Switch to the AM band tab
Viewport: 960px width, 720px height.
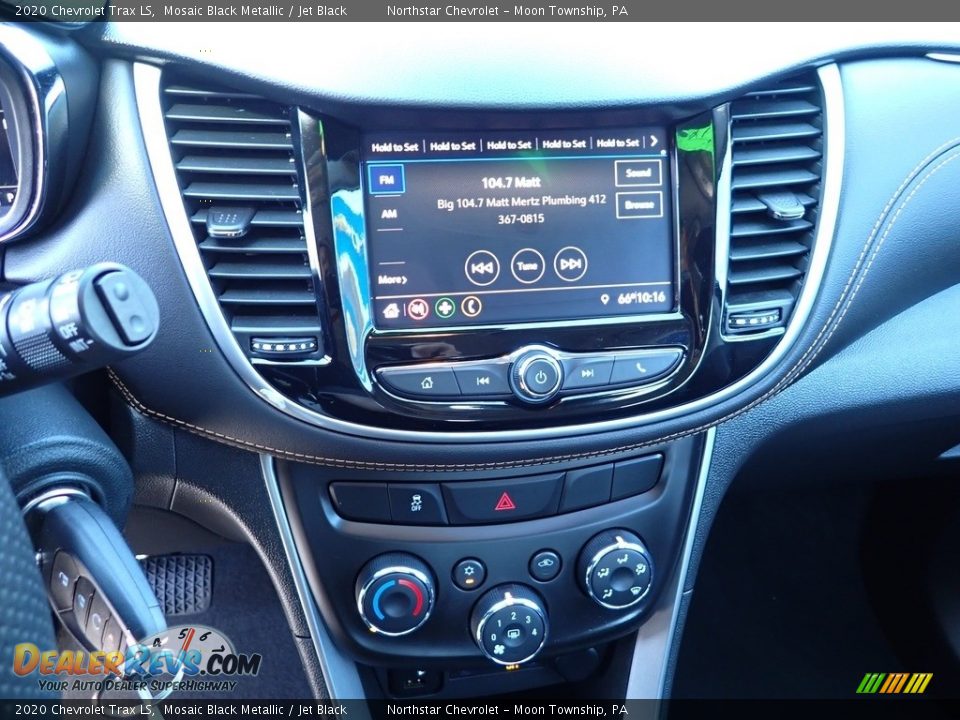click(x=389, y=214)
